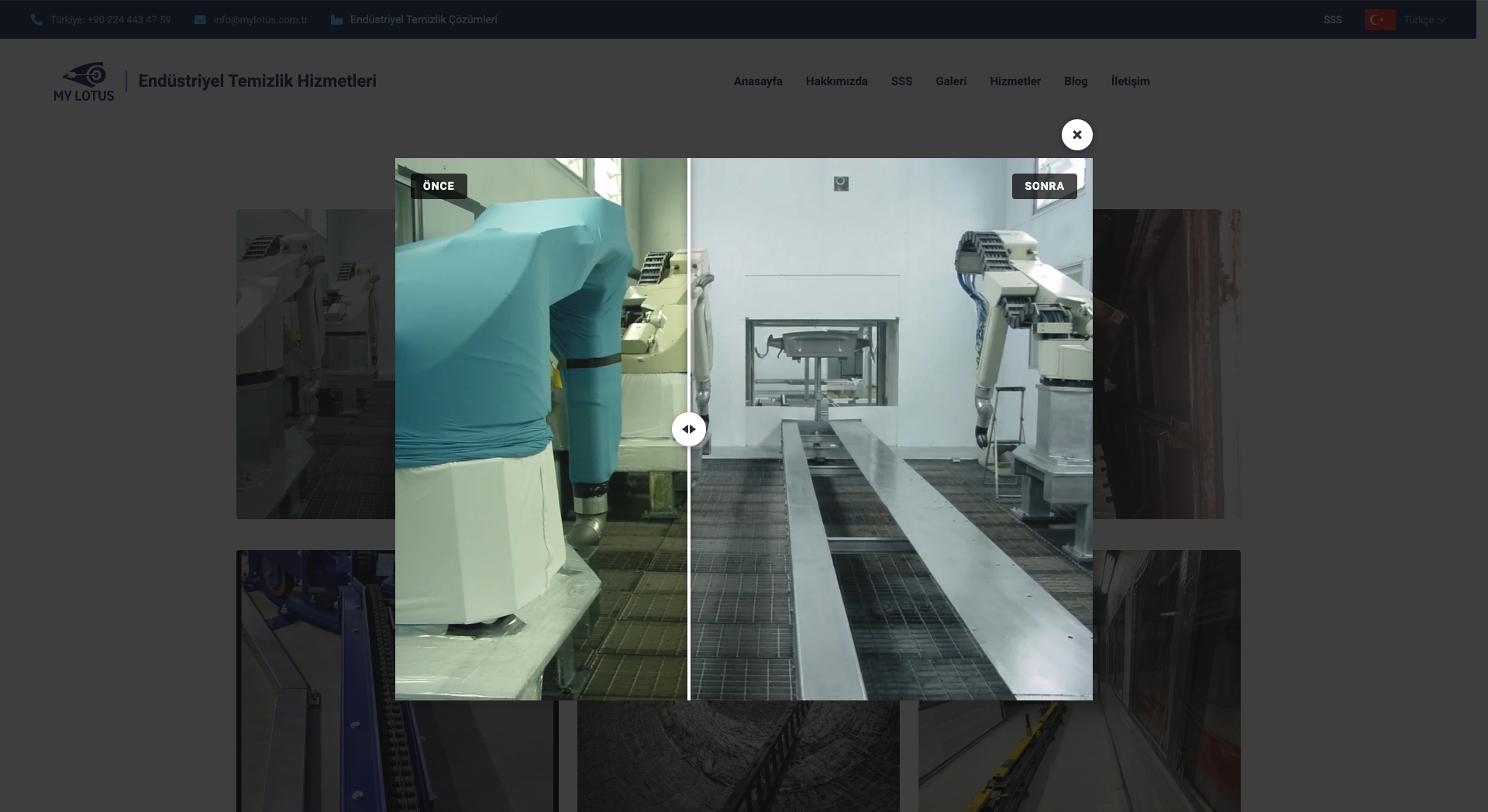Click the SSS link in the top bar
The height and width of the screenshot is (812, 1488).
coord(1332,20)
